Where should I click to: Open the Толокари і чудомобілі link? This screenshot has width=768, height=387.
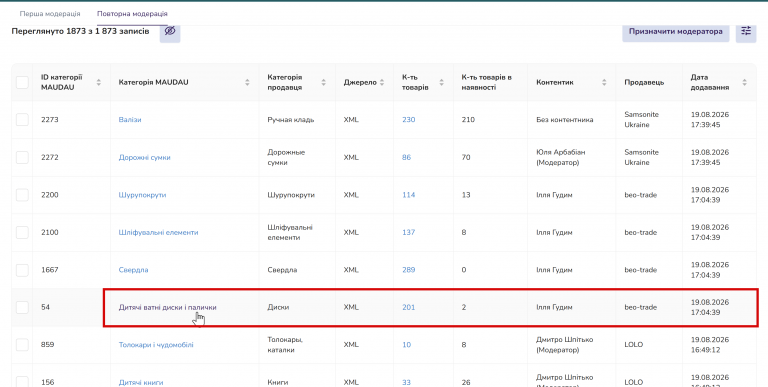(x=156, y=345)
